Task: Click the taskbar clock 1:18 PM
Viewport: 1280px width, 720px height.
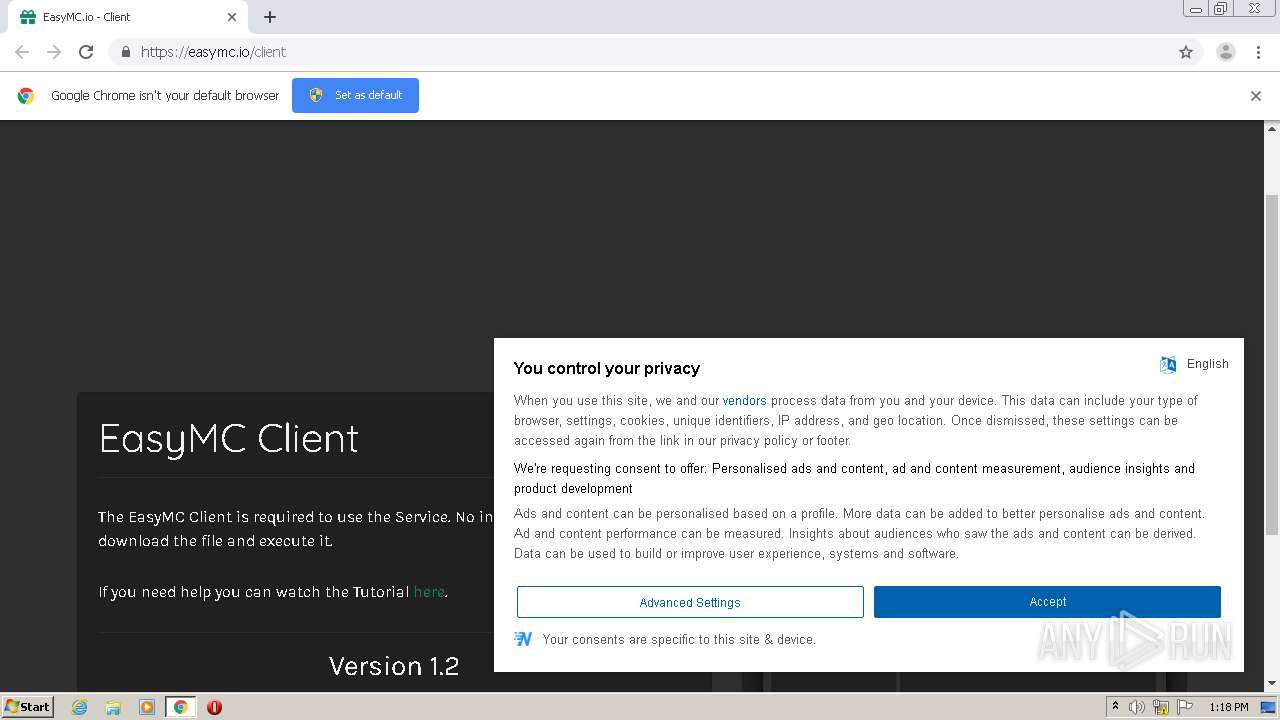Action: point(1228,707)
